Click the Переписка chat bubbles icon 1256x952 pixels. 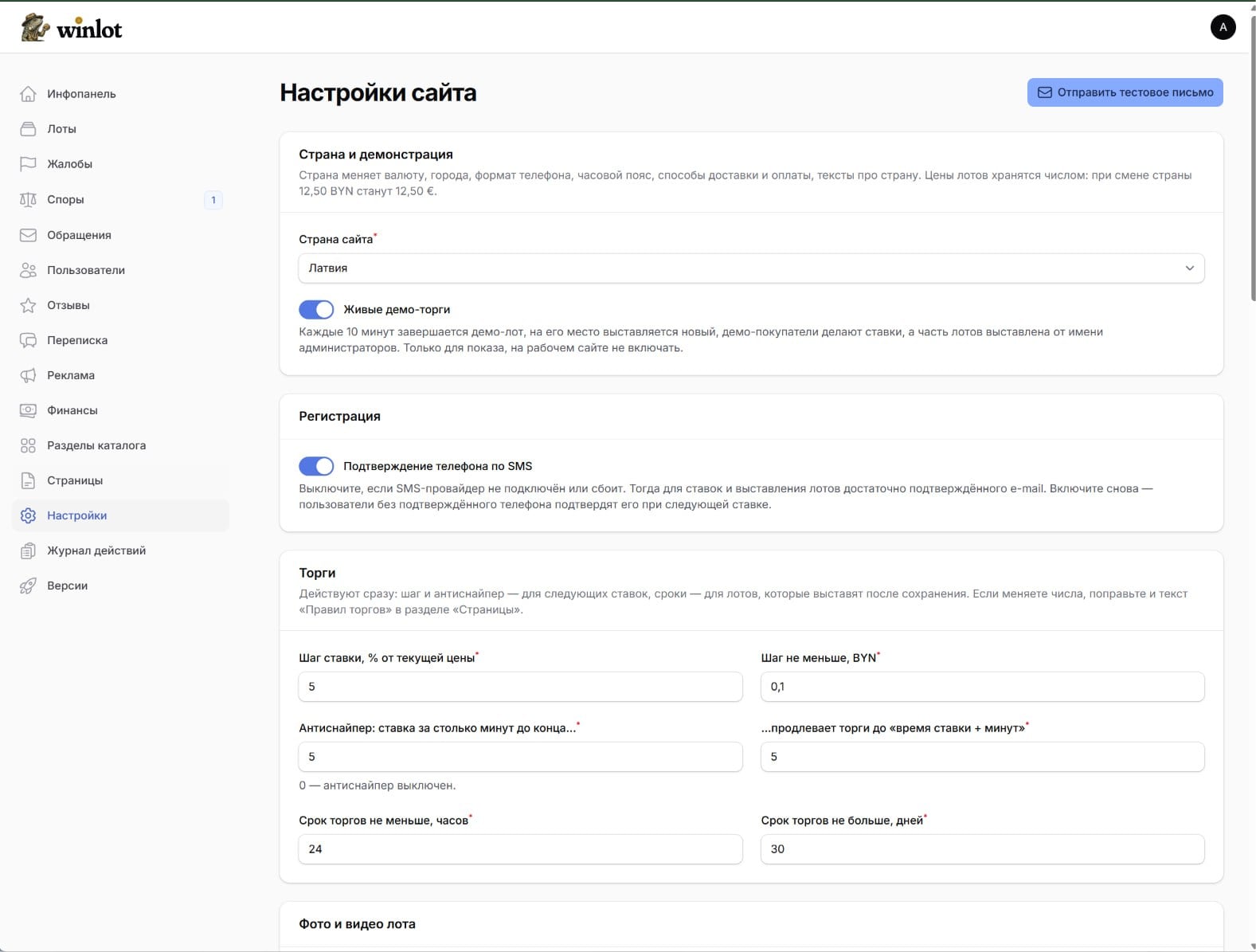click(28, 340)
